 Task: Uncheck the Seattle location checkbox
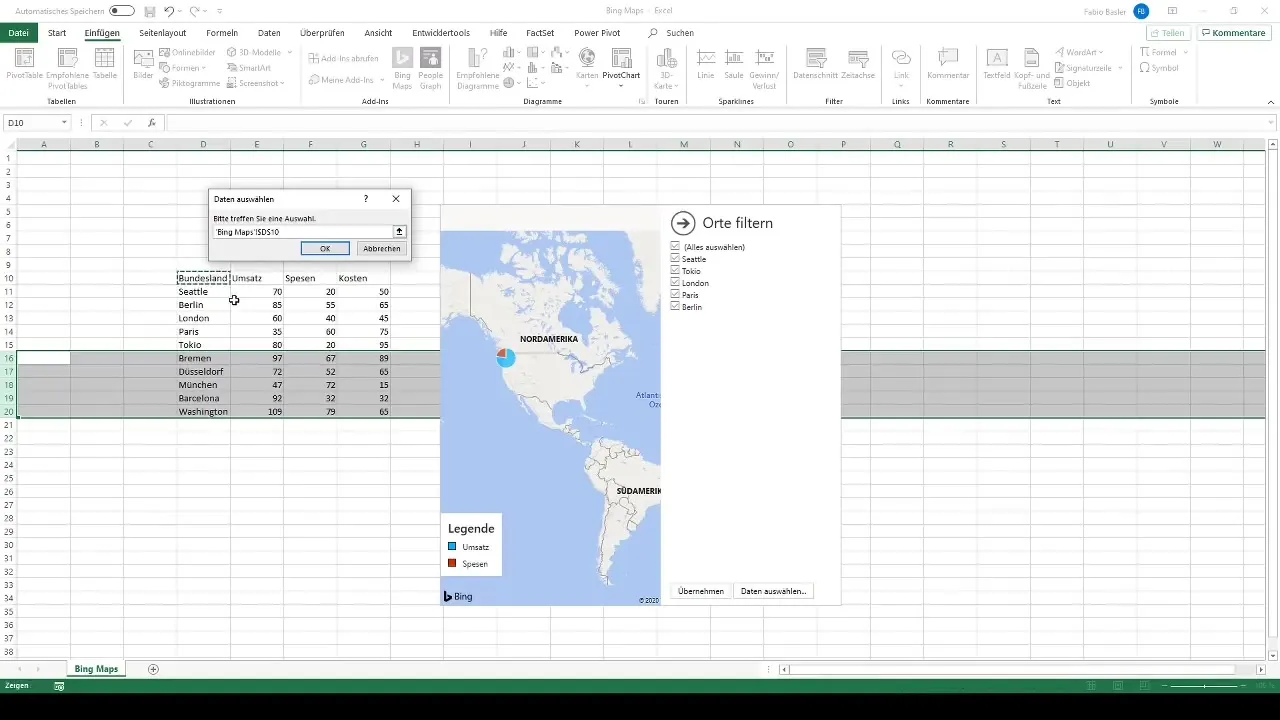tap(676, 258)
